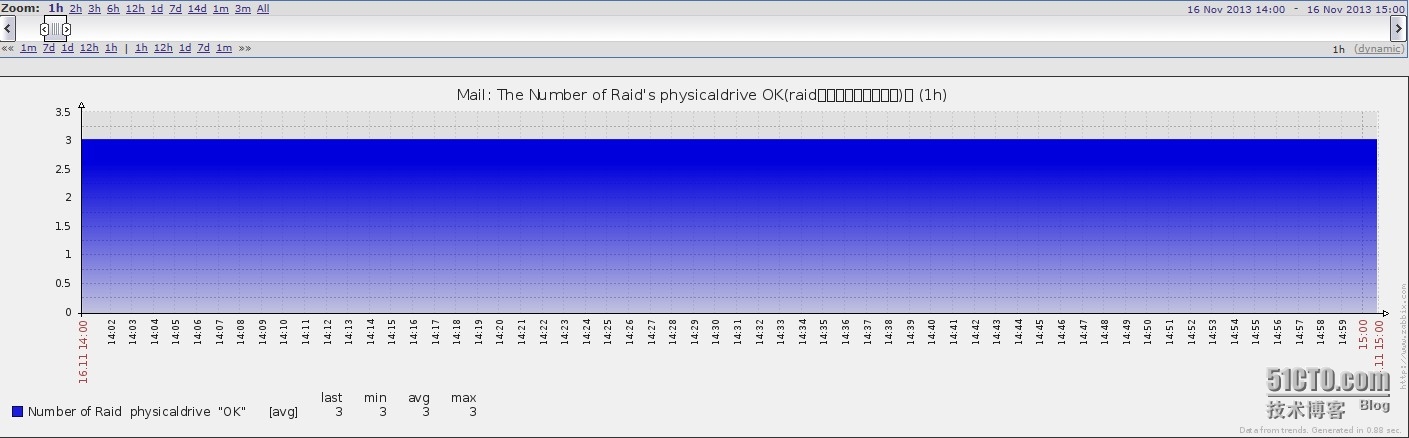
Task: Click the 14:30 time label on x-axis
Action: [716, 332]
